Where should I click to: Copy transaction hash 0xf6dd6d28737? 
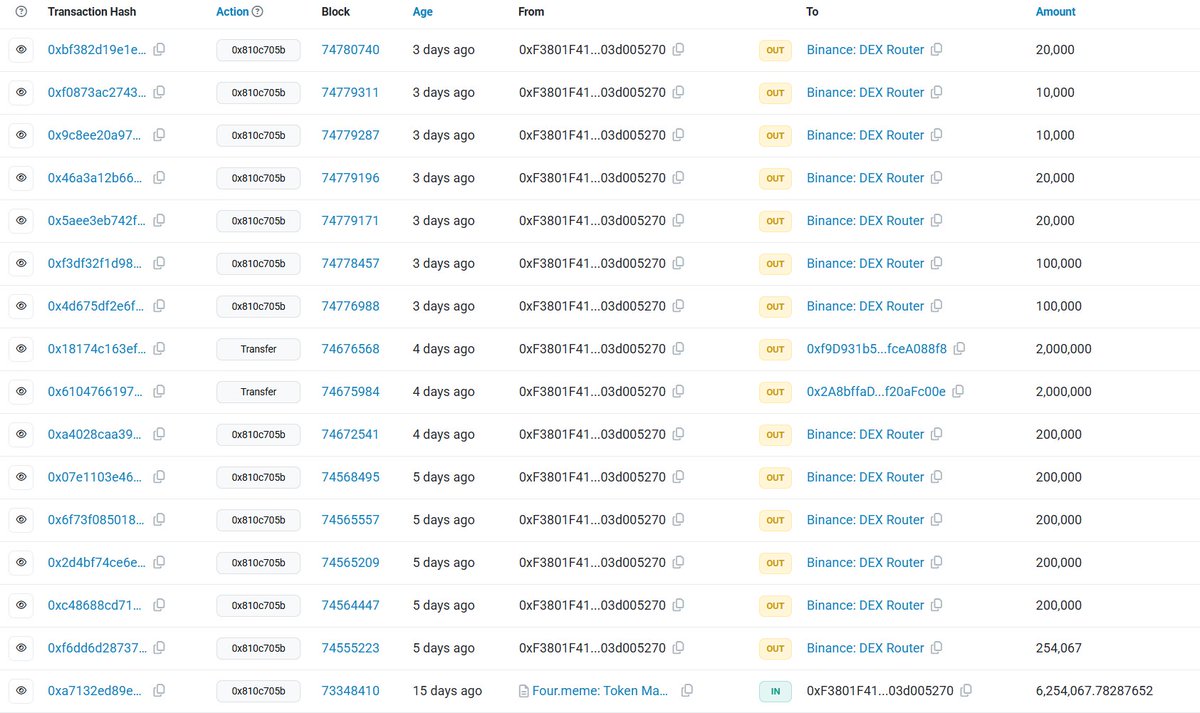point(159,648)
